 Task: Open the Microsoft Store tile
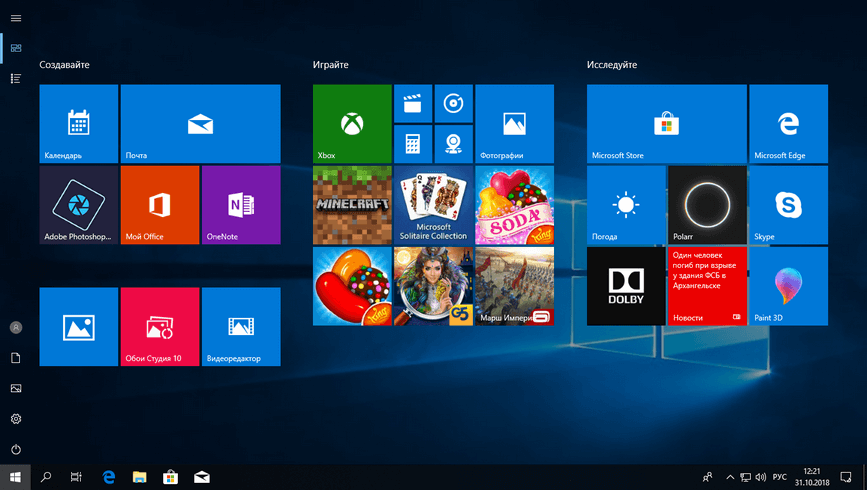point(667,123)
